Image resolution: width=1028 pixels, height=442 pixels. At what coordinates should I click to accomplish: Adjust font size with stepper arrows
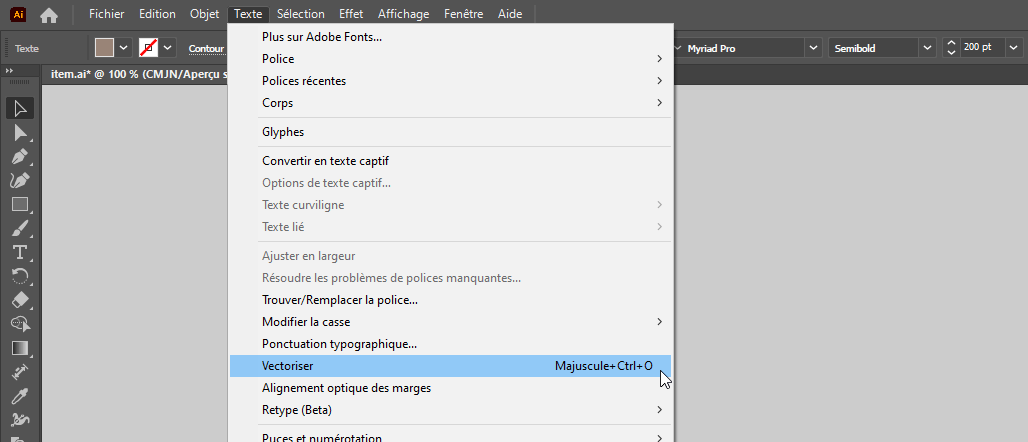coord(951,48)
